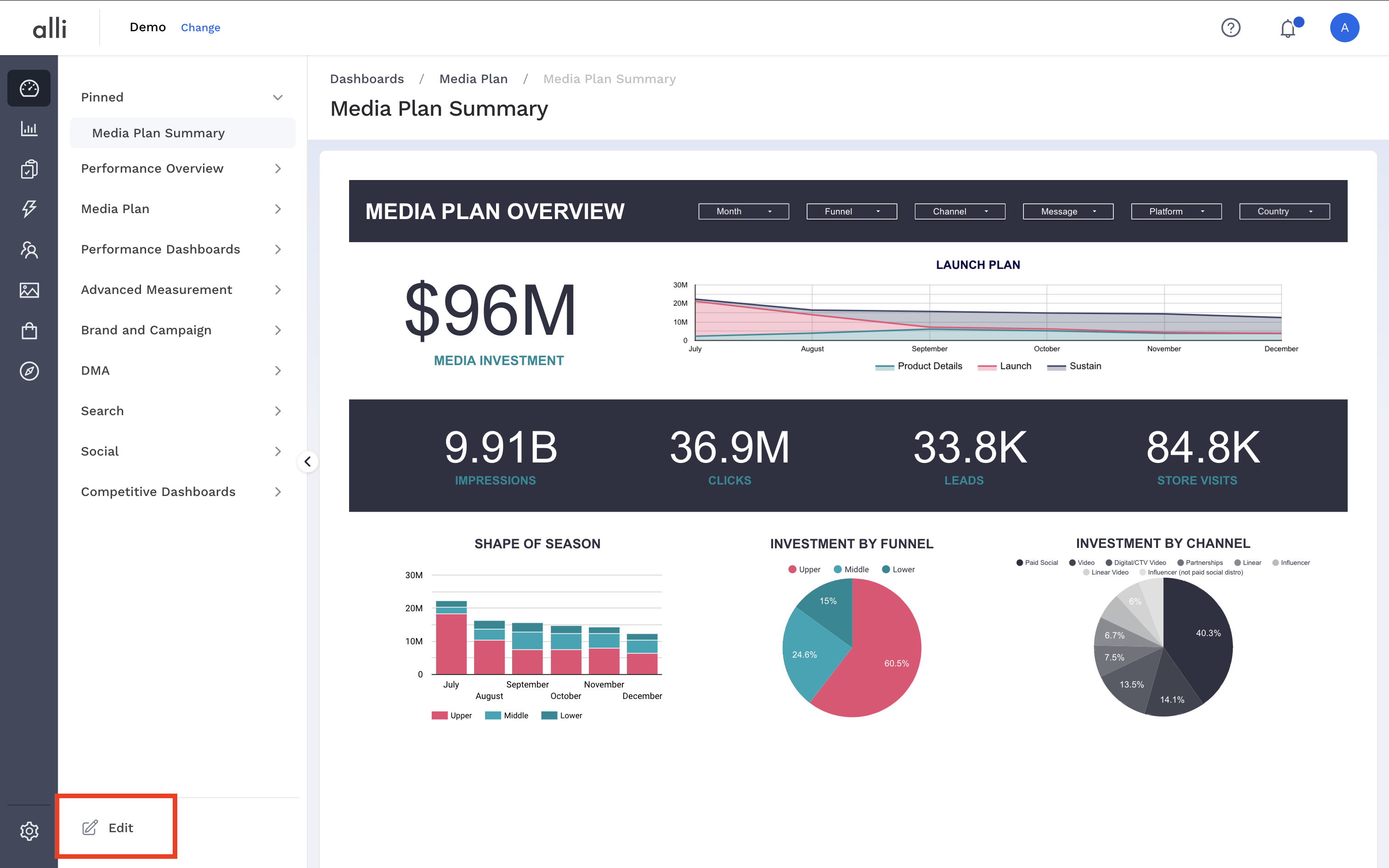Toggle Sustain series in Launch Plan legend

(1074, 366)
